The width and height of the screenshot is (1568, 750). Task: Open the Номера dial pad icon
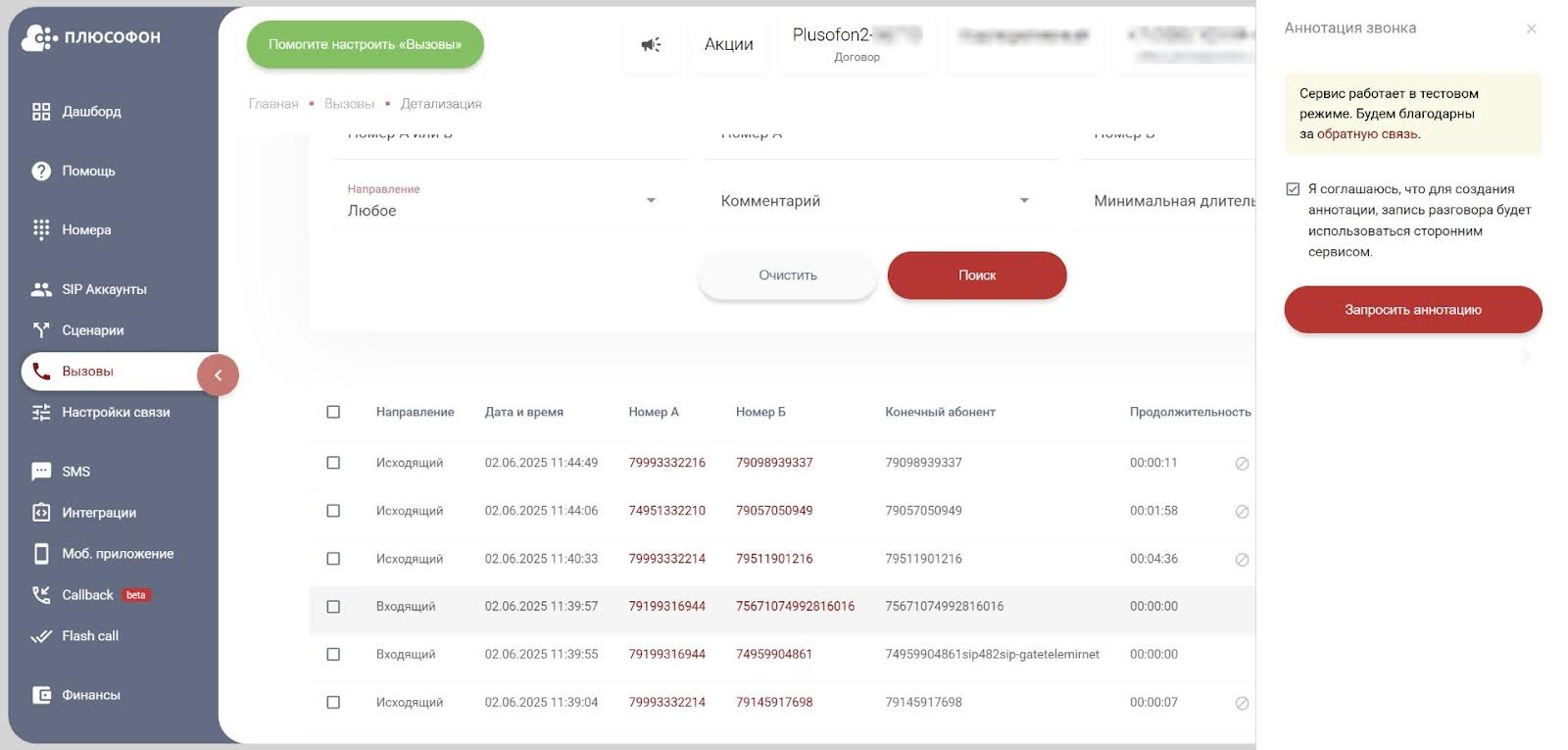tap(41, 230)
